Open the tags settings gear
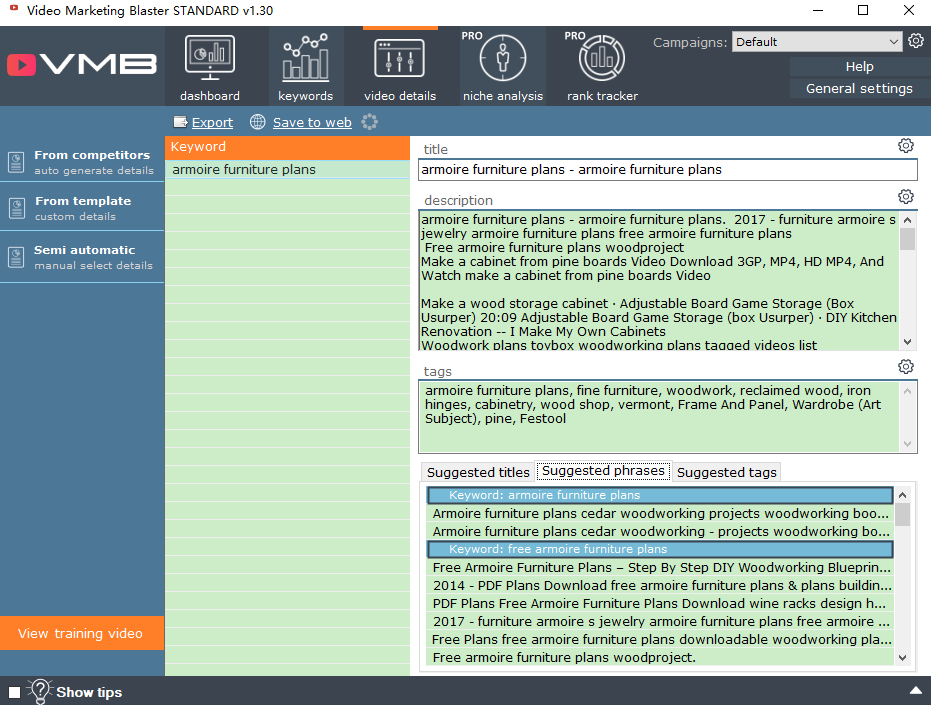This screenshot has width=931, height=705. click(906, 367)
